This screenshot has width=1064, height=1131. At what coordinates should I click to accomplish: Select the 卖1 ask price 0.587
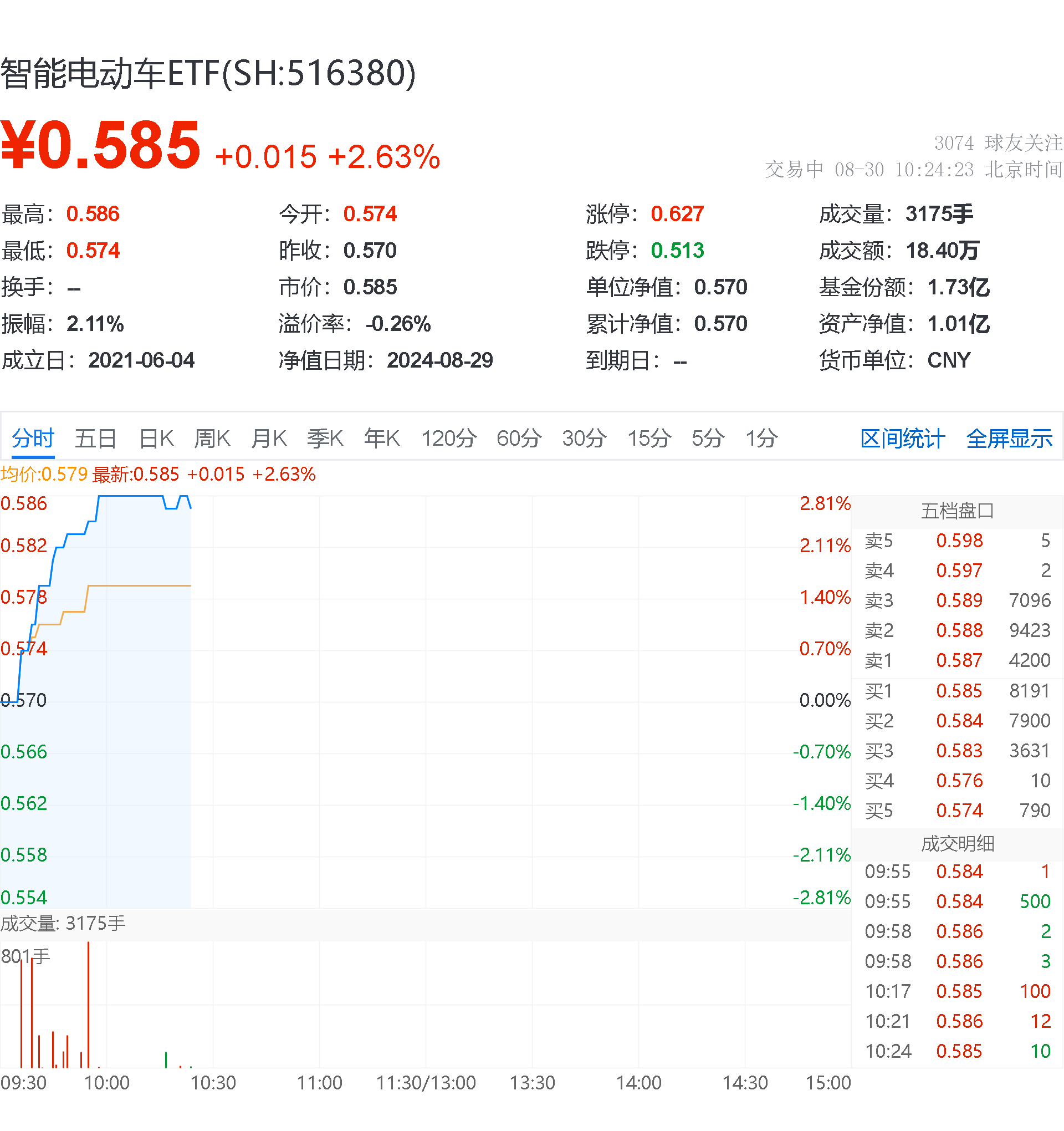pyautogui.click(x=960, y=660)
